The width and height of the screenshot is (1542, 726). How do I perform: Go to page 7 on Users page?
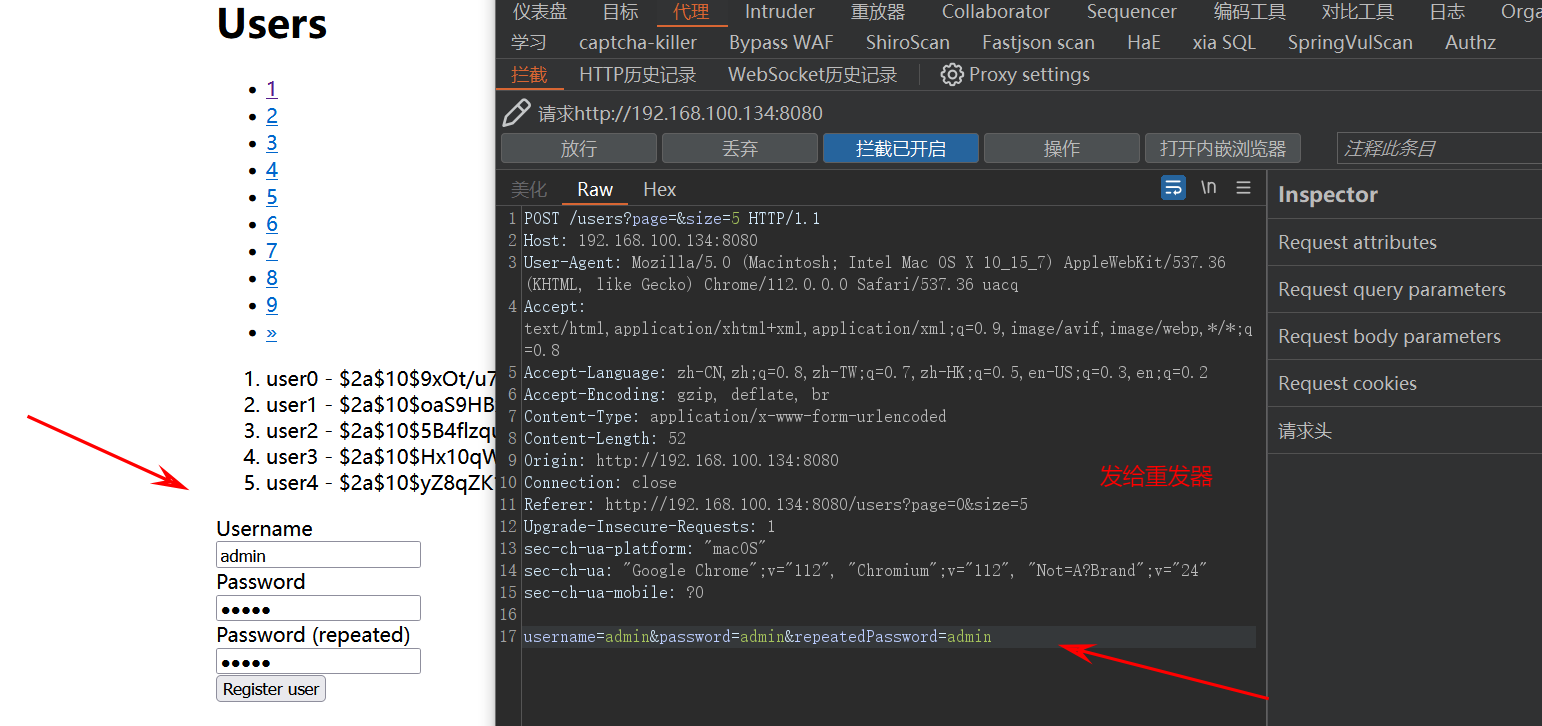click(272, 251)
